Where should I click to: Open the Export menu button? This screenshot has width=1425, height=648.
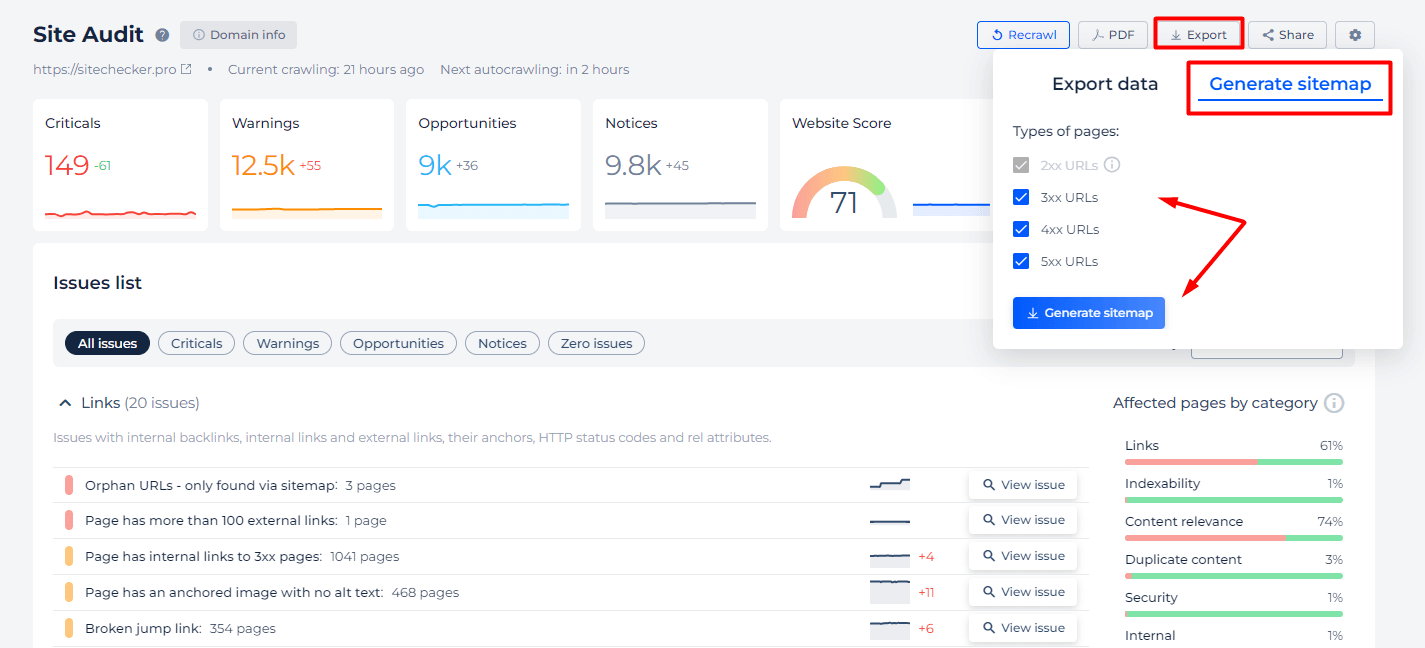click(1198, 35)
